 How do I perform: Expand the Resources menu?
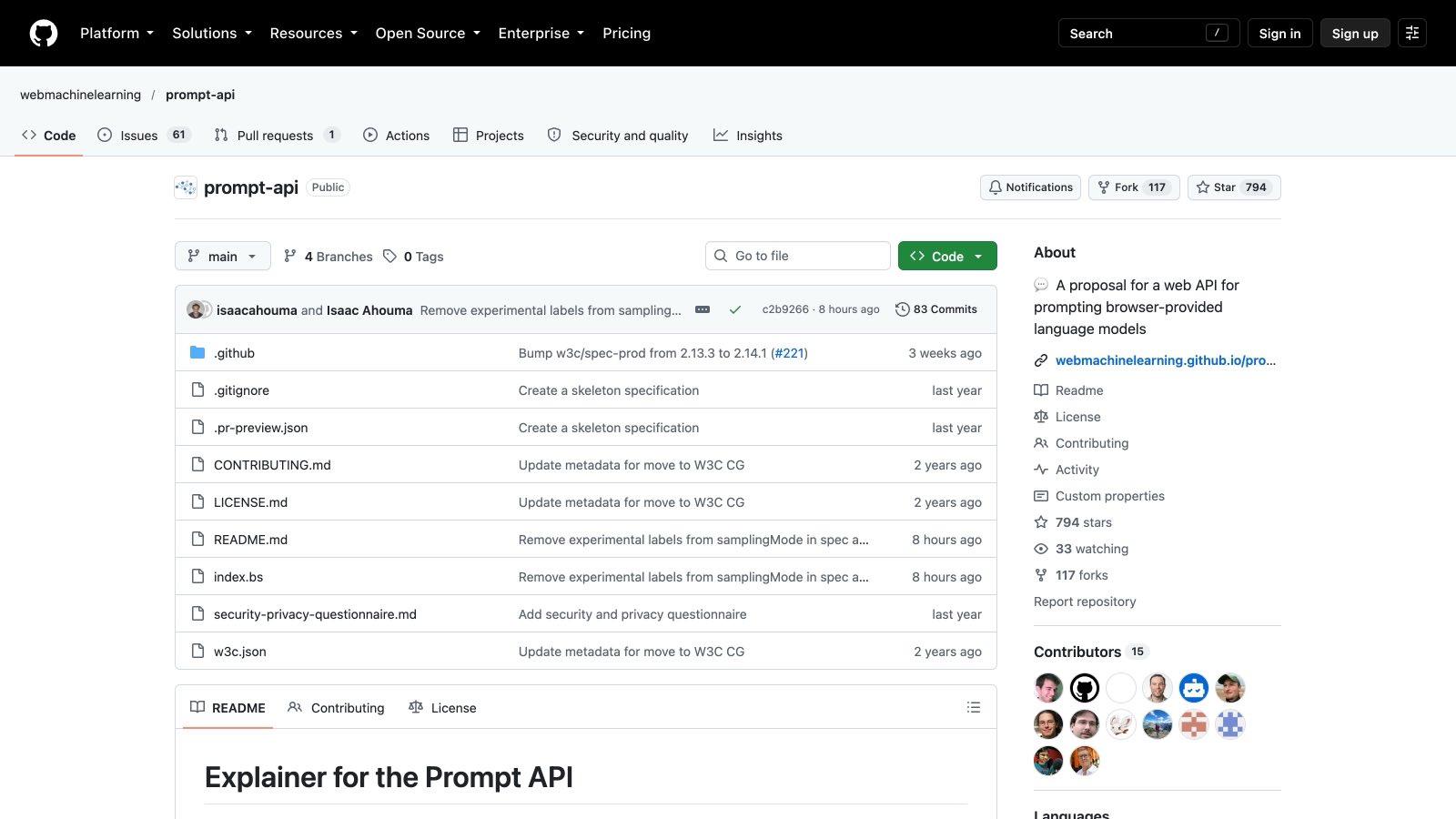pyautogui.click(x=313, y=33)
